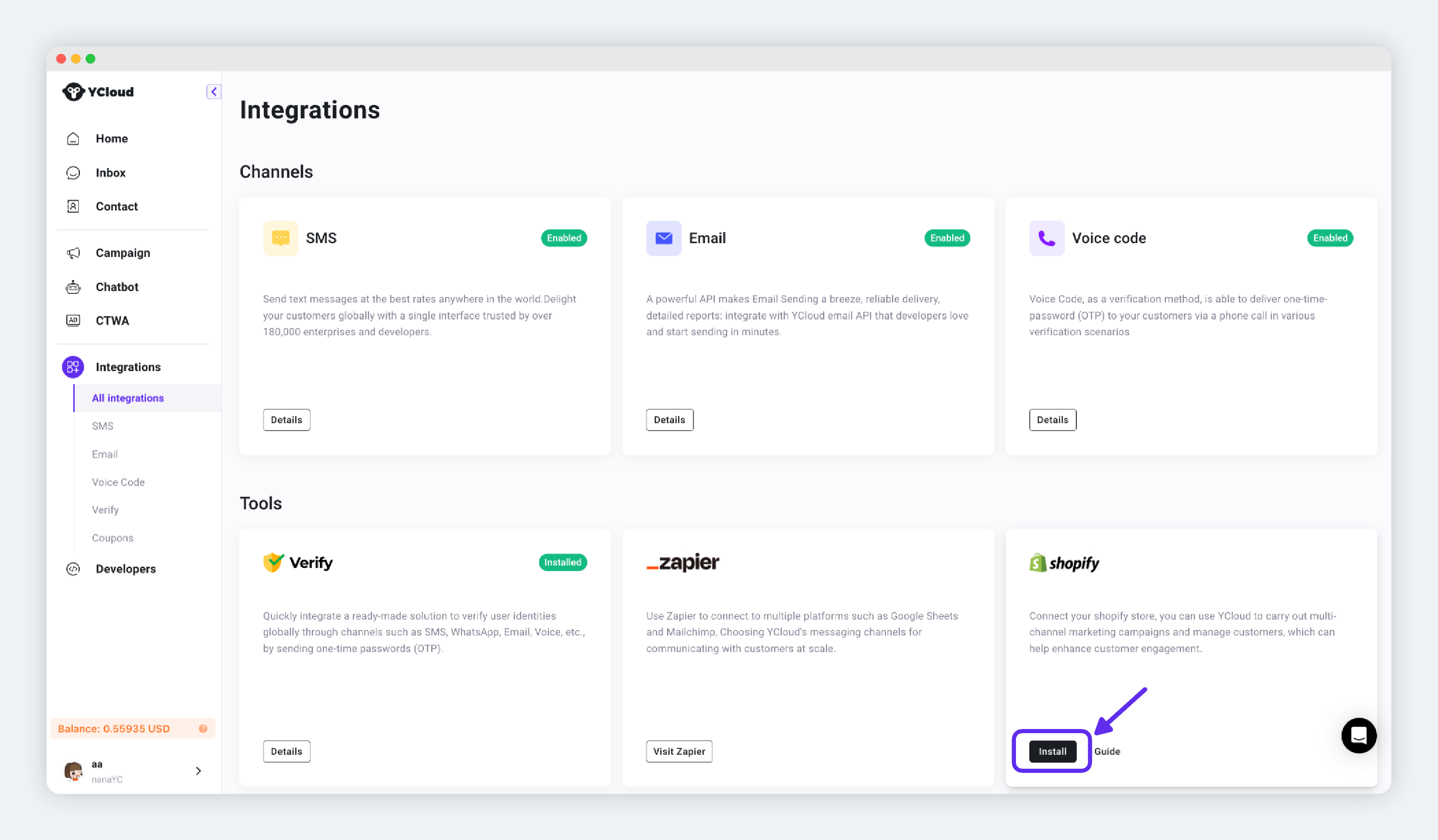Open the Chatbot robot icon
Image resolution: width=1438 pixels, height=840 pixels.
[73, 287]
